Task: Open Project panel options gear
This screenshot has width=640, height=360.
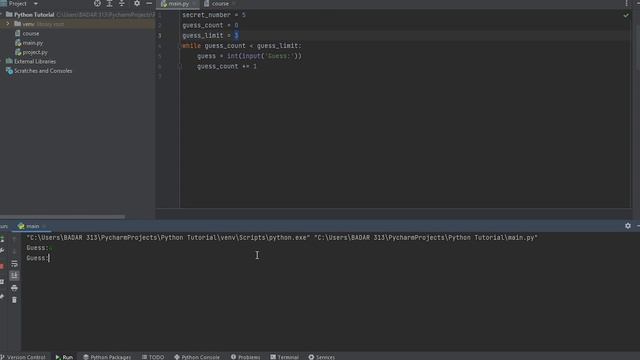Action: coord(137,4)
